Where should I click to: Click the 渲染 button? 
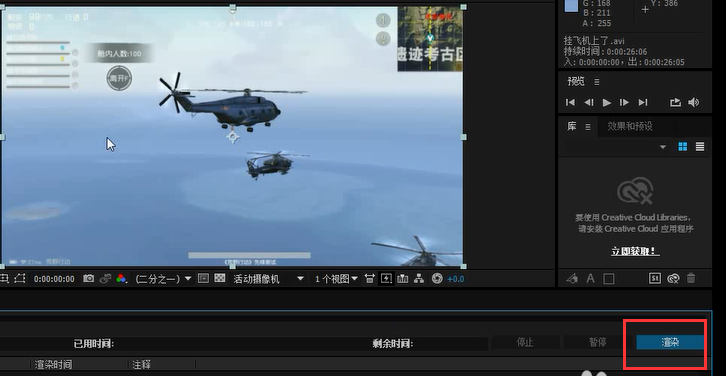(670, 342)
